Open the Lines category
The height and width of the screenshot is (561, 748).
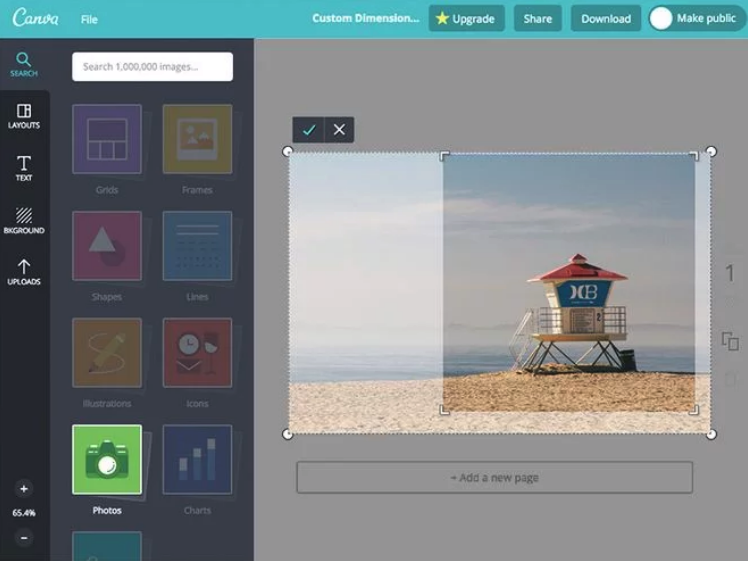coord(197,246)
